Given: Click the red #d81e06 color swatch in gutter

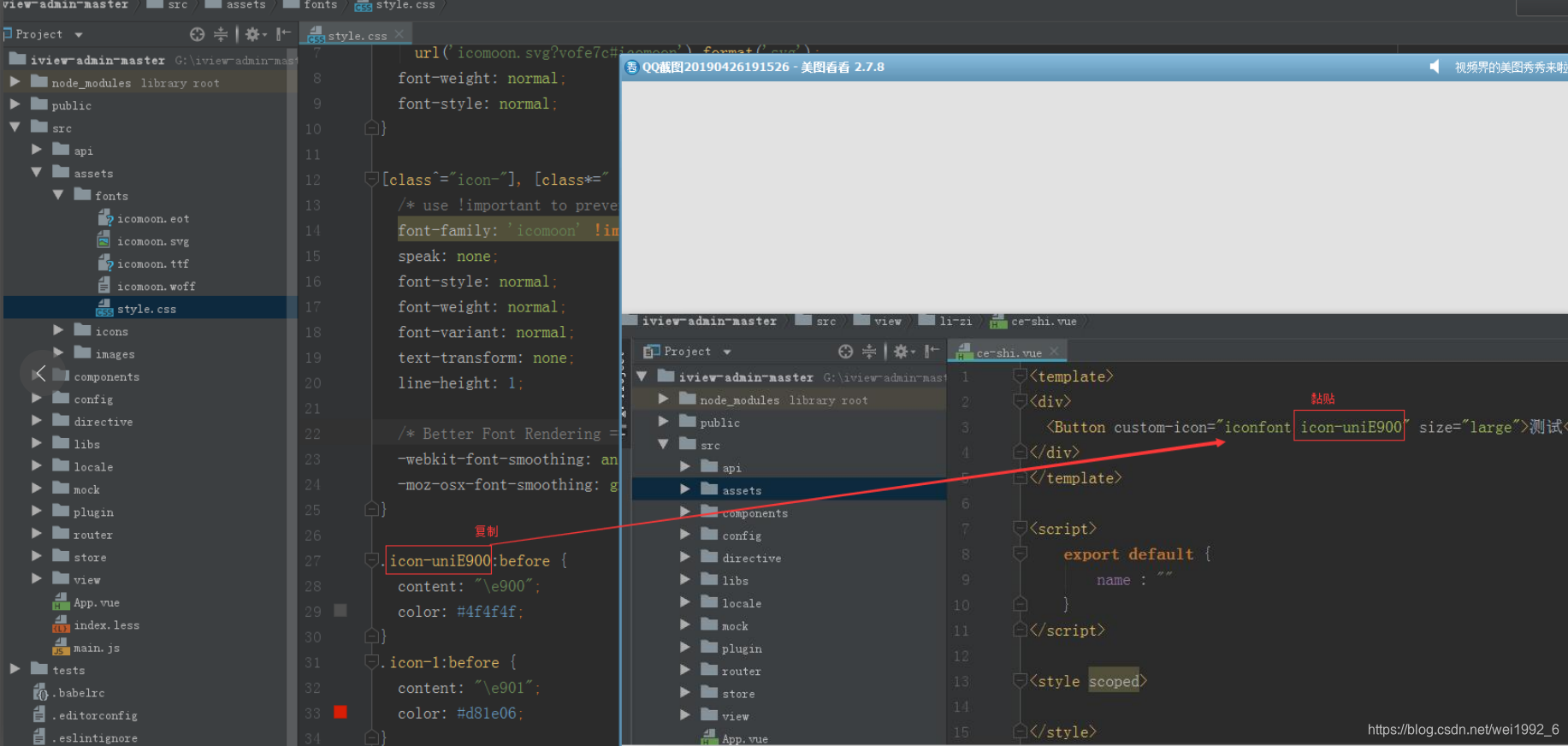Looking at the screenshot, I should 340,712.
